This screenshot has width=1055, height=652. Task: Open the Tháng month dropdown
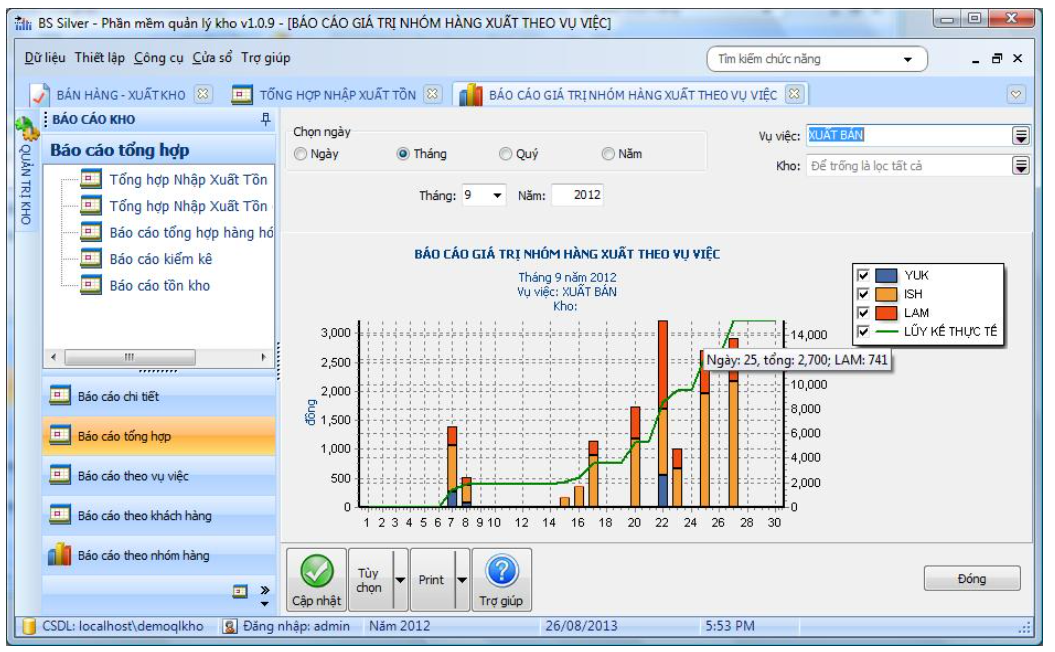[x=498, y=196]
